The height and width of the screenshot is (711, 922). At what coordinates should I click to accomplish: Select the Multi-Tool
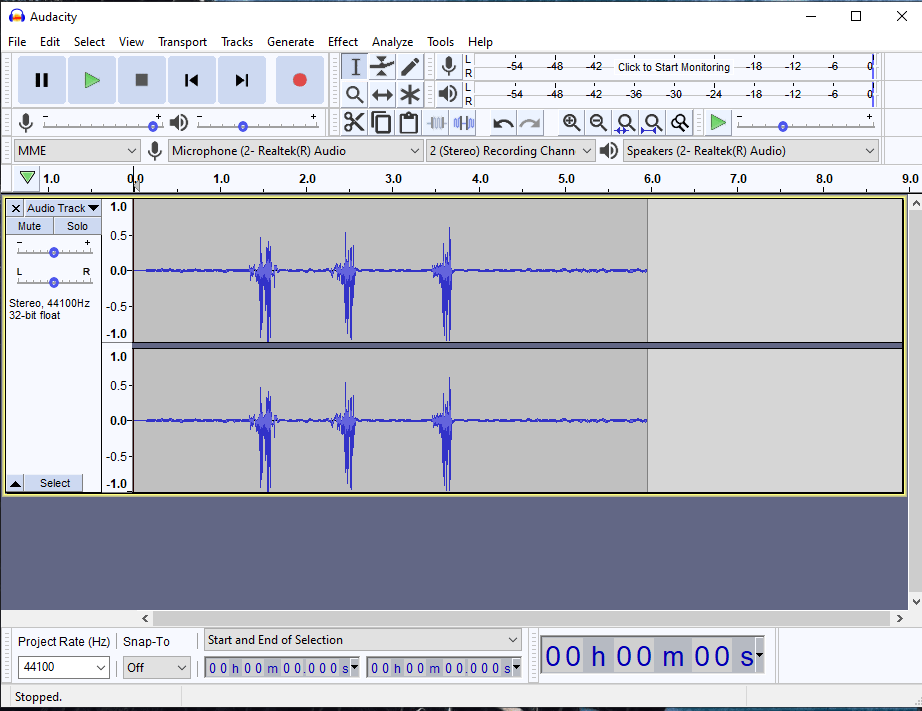(409, 94)
